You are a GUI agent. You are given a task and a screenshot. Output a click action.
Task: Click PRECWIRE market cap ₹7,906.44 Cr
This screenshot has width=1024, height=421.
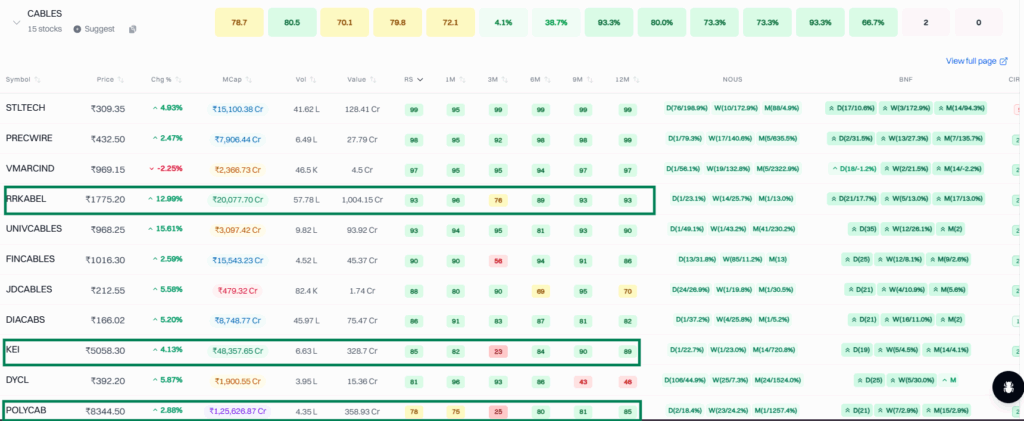238,139
